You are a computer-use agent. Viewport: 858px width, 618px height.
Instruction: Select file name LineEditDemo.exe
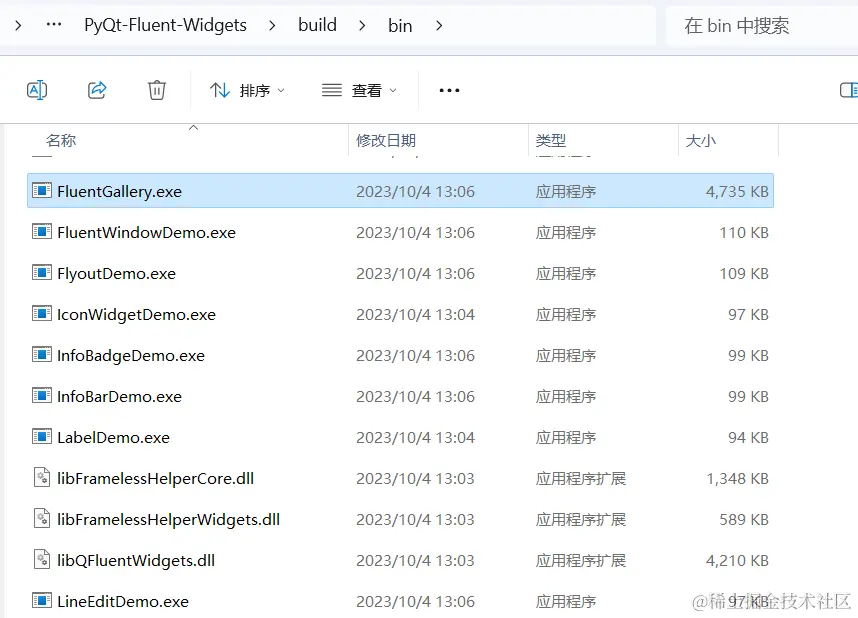pos(123,602)
